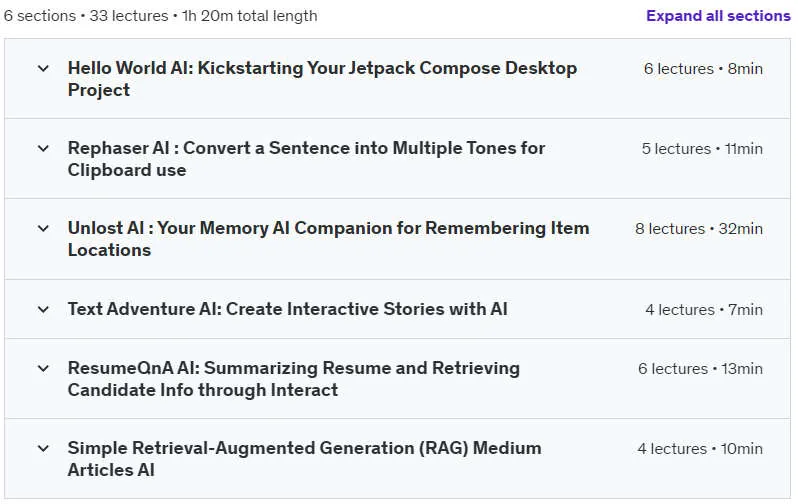798x504 pixels.
Task: Click the 6 lectures 13min label
Action: [700, 369]
